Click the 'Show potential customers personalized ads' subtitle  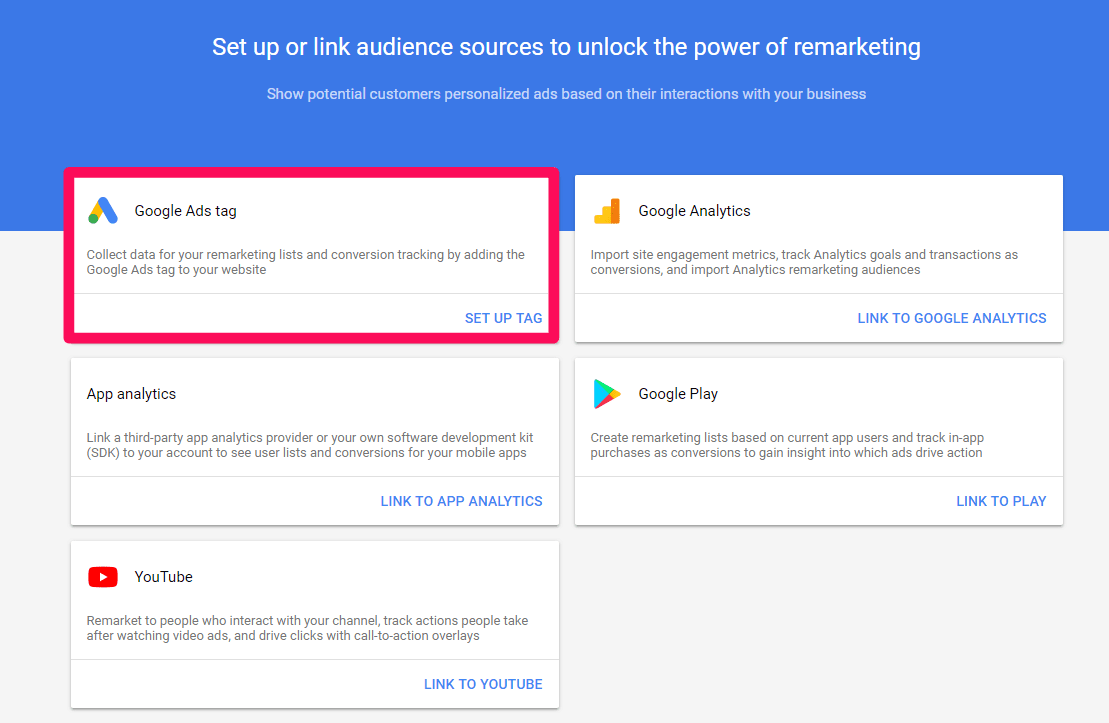click(566, 94)
